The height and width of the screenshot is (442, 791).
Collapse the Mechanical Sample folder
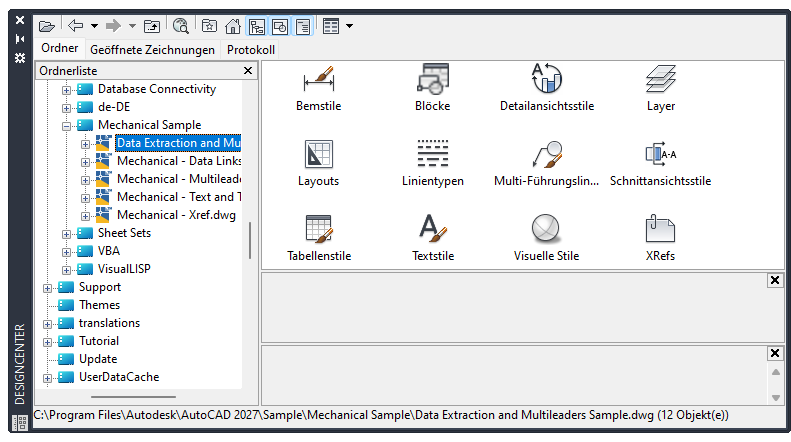[66, 126]
